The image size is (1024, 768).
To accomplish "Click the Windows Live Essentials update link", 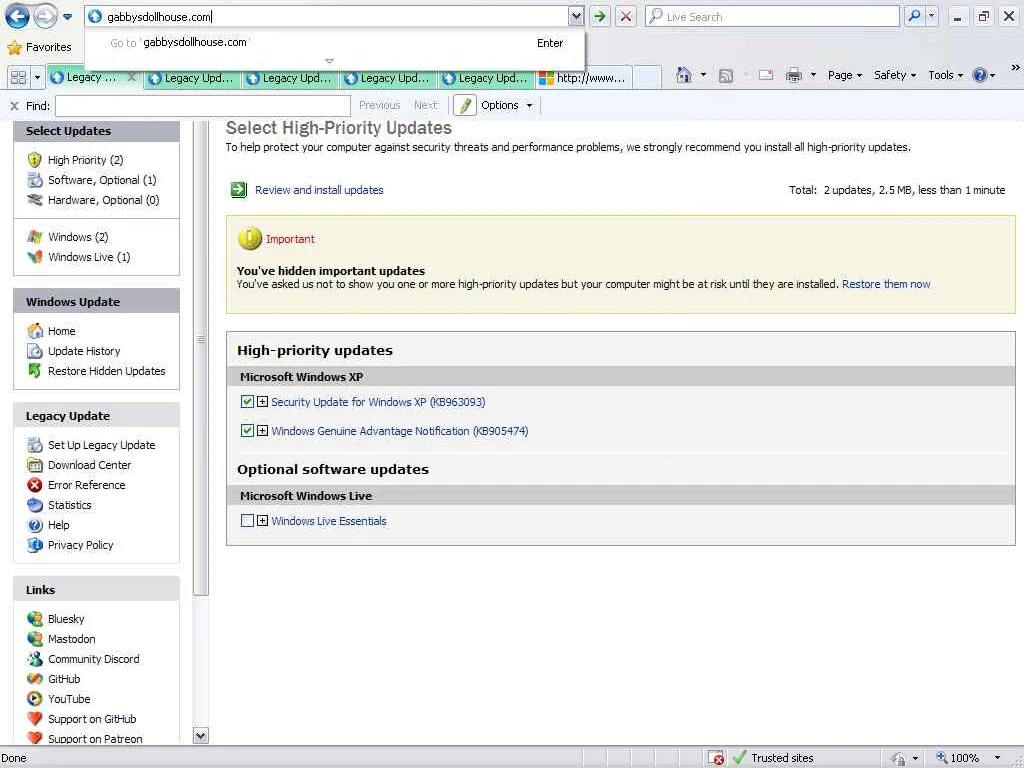I will pos(328,520).
